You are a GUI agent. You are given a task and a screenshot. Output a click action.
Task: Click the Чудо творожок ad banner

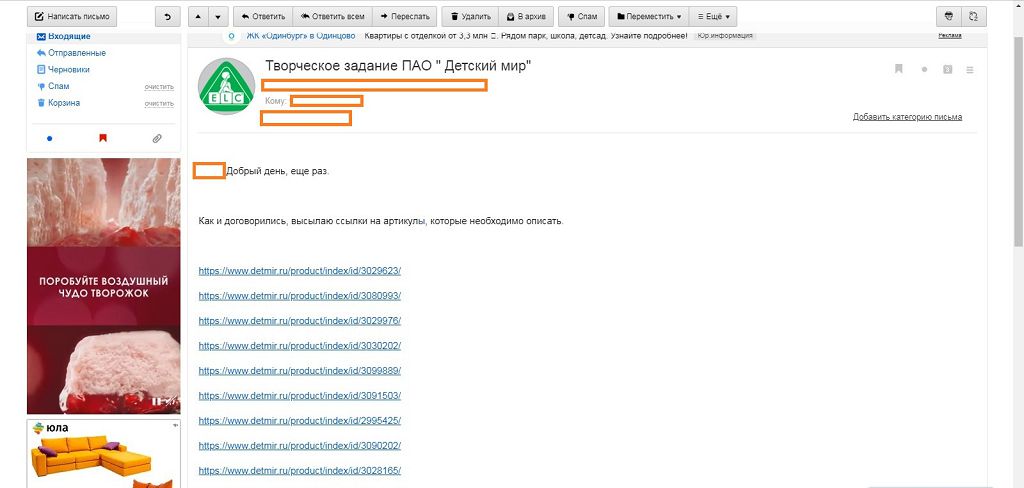[x=104, y=286]
